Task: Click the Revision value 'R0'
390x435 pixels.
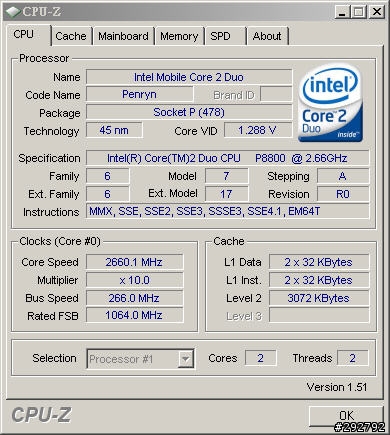Action: pos(343,194)
